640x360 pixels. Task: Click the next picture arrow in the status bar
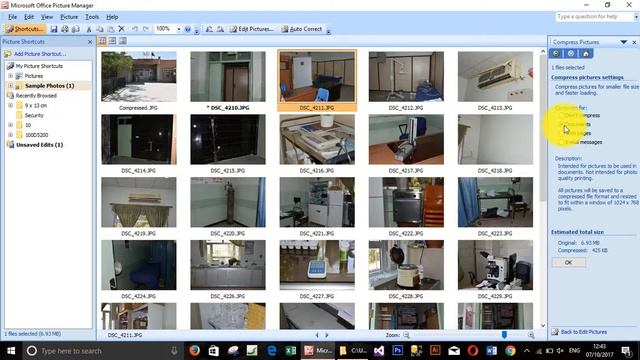327,335
